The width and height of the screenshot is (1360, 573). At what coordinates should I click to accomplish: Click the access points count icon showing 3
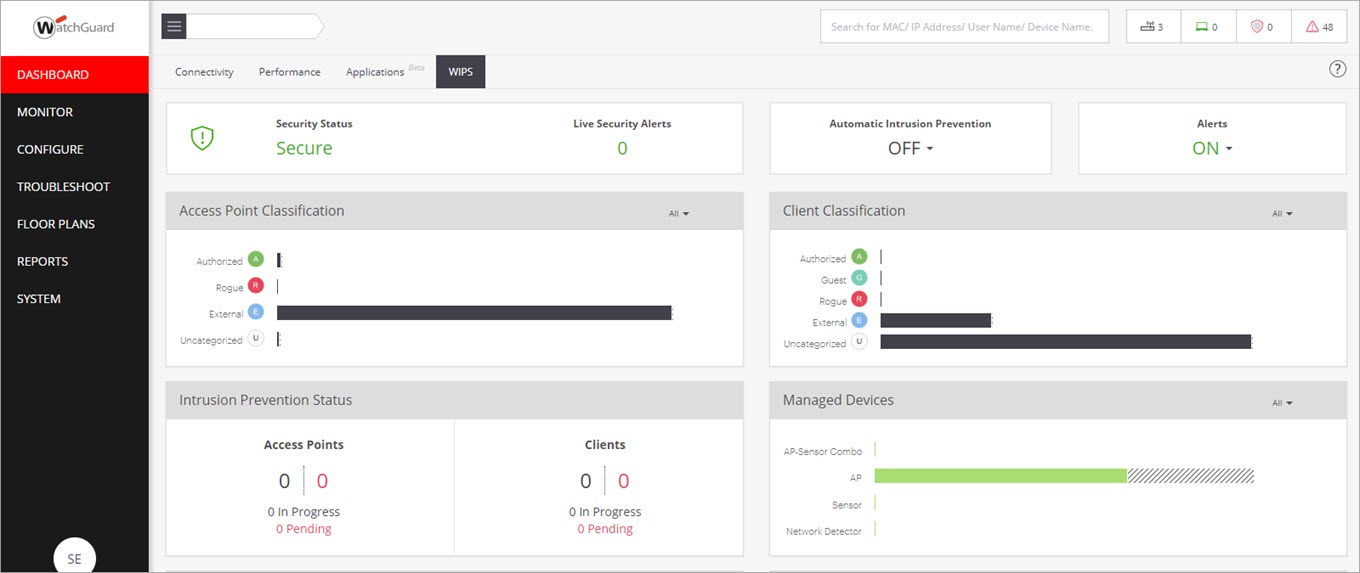(1153, 27)
